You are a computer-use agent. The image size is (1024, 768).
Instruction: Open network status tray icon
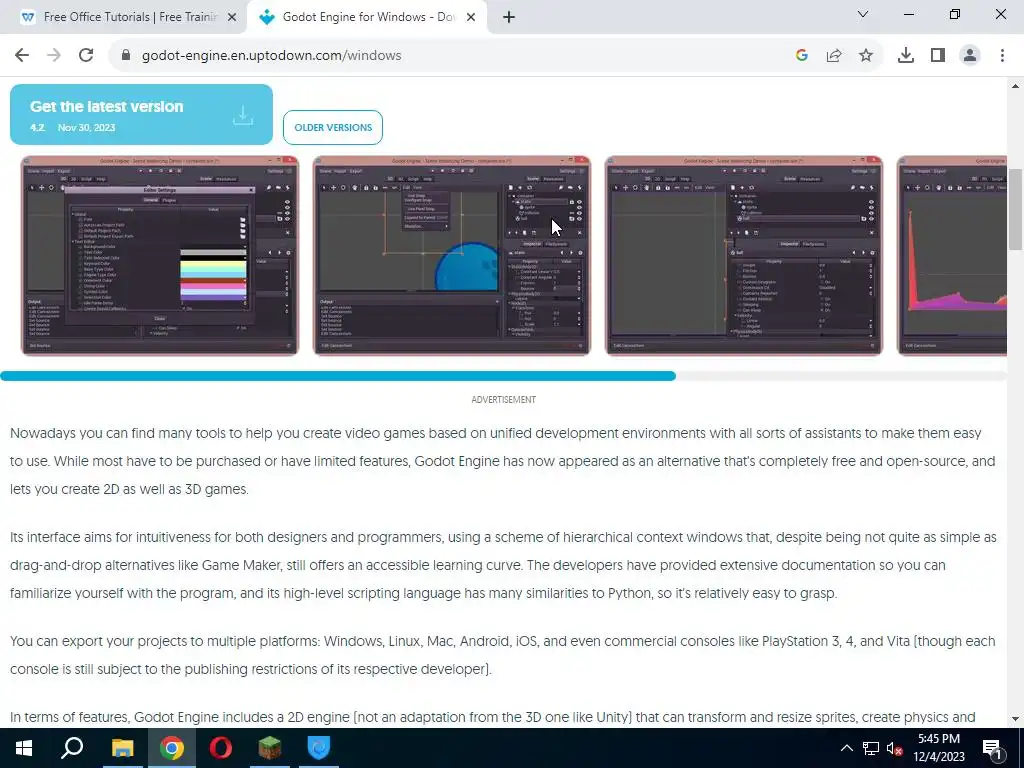(x=871, y=748)
